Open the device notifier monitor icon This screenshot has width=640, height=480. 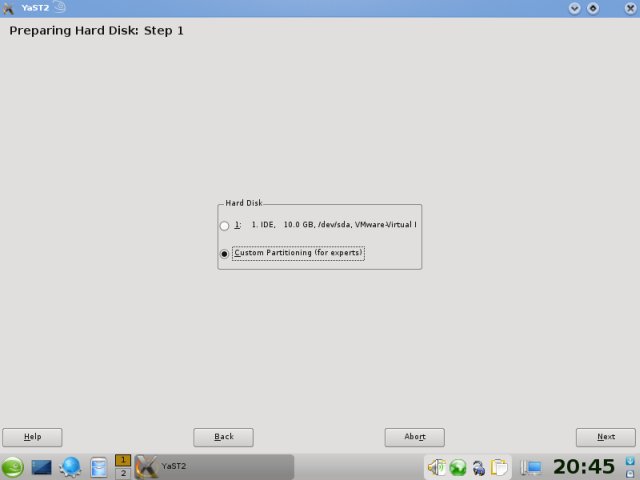(531, 467)
